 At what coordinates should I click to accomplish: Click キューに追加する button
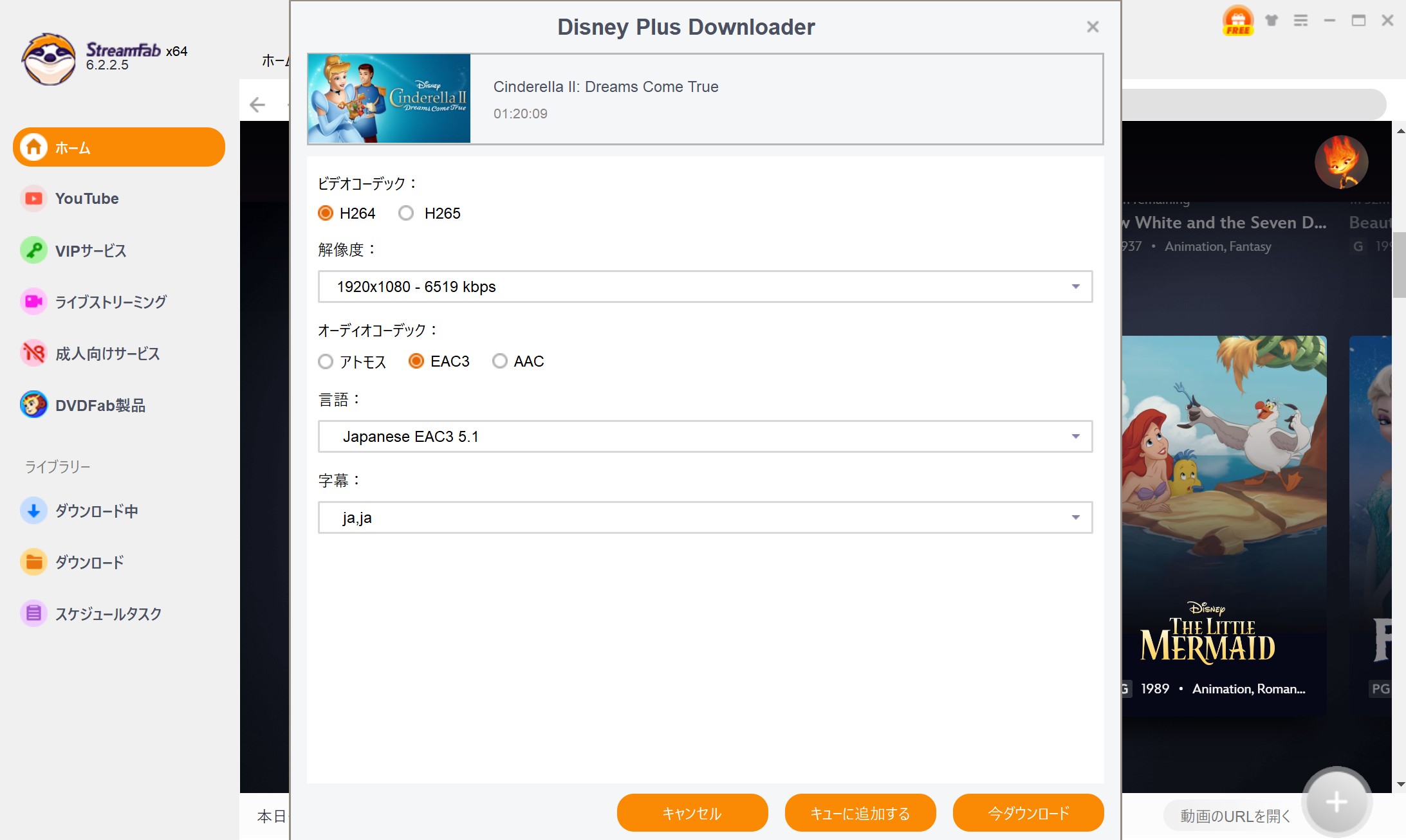coord(860,813)
